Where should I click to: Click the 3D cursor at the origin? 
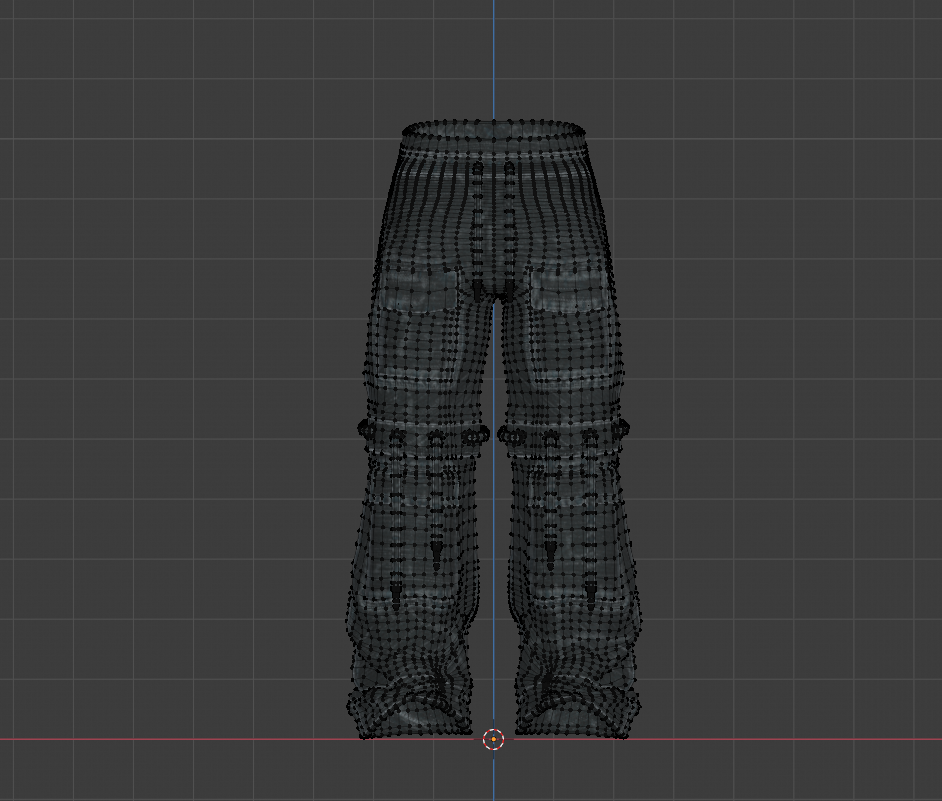[493, 739]
